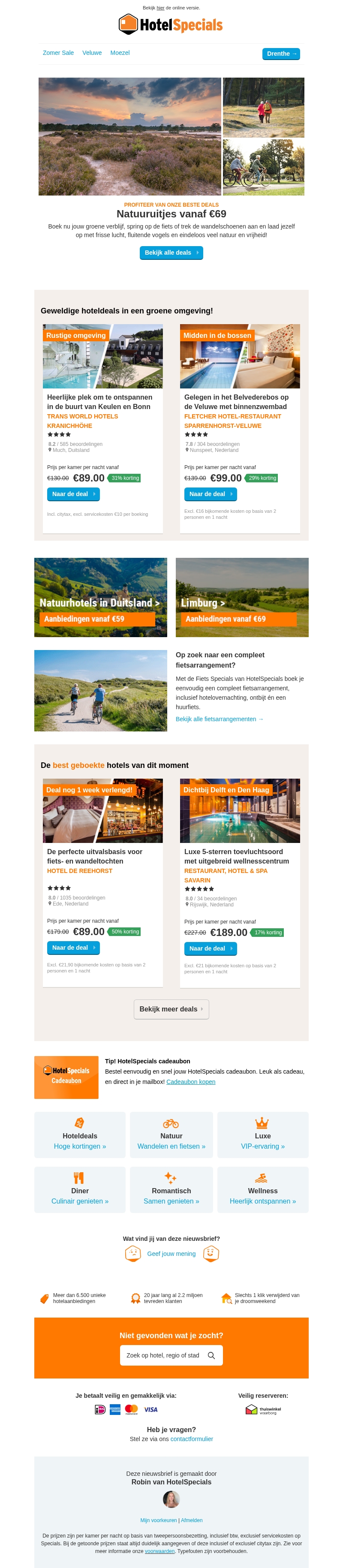Click the Diner cutlery icon
Screen dimensions: 343x1568
(x=78, y=1178)
